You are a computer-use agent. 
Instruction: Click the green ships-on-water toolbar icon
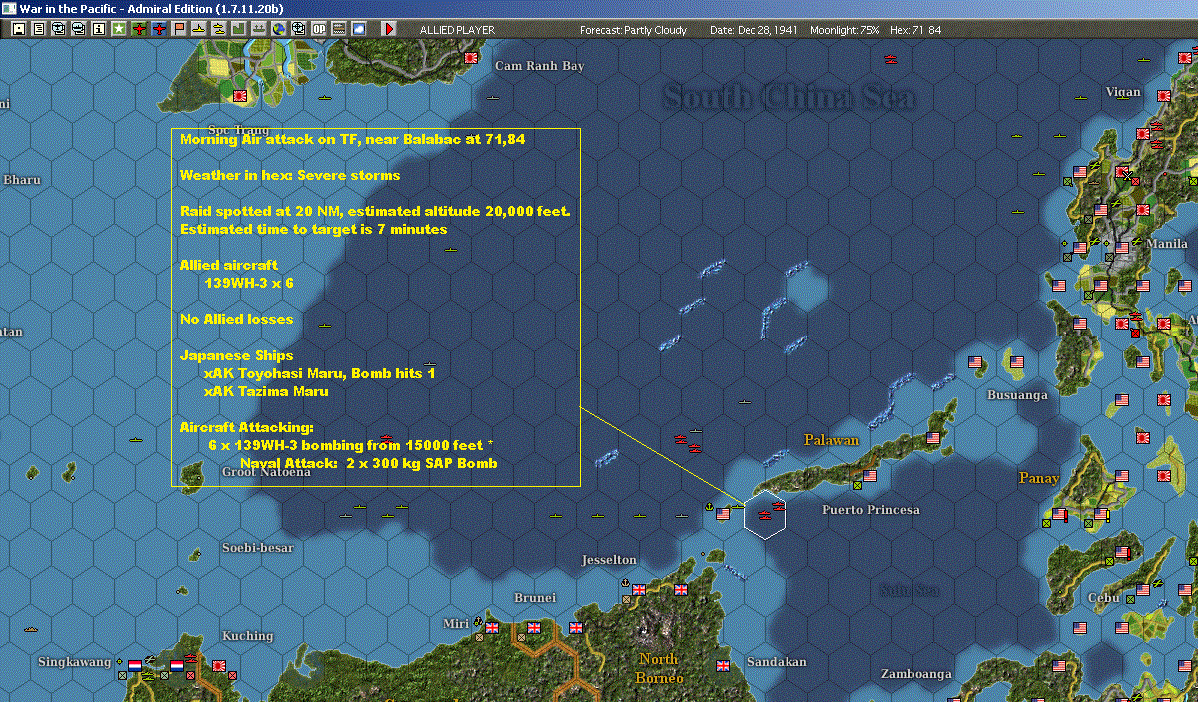pos(258,29)
